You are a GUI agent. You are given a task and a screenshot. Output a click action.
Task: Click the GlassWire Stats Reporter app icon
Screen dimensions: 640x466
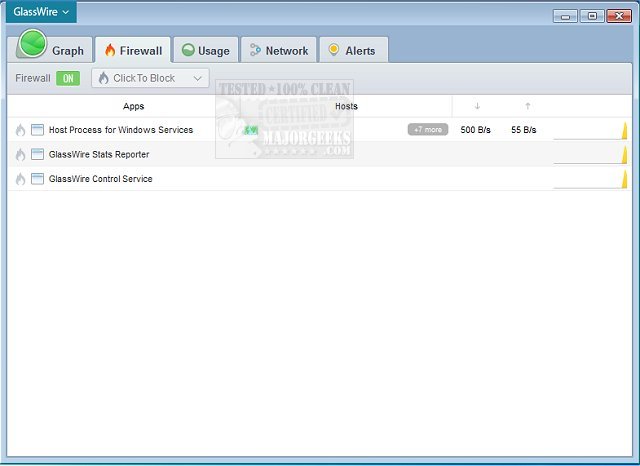click(38, 154)
